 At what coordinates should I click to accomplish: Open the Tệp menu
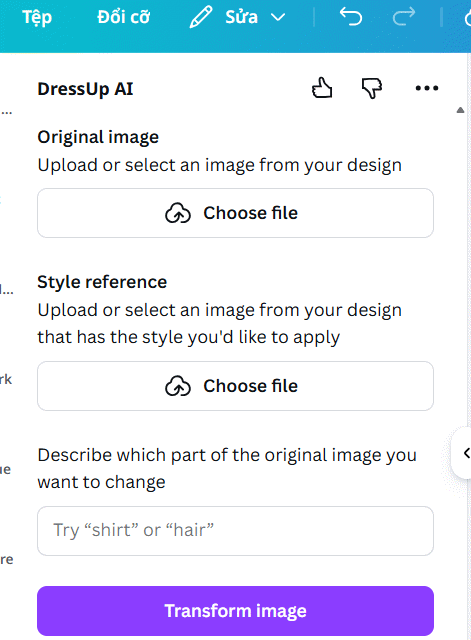(x=37, y=18)
